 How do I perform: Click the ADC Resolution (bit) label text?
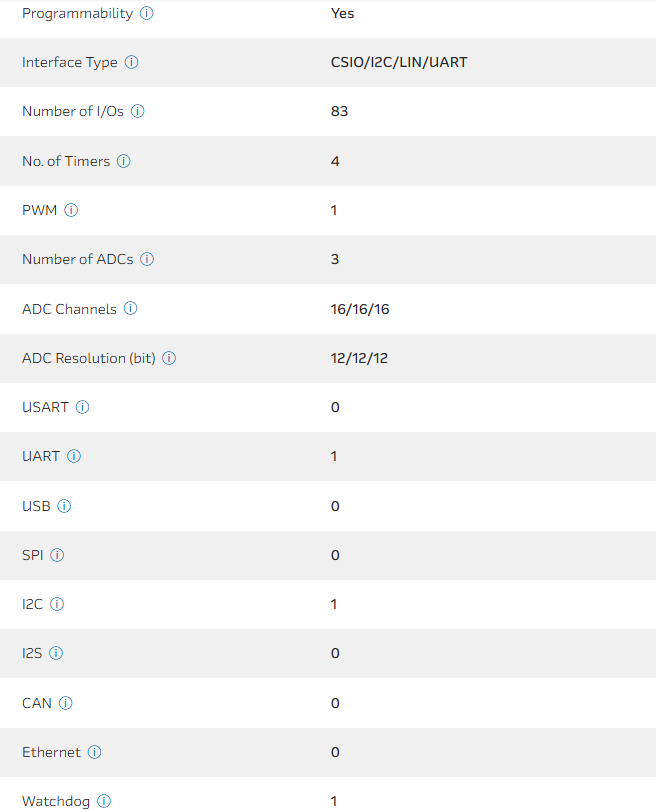(88, 358)
